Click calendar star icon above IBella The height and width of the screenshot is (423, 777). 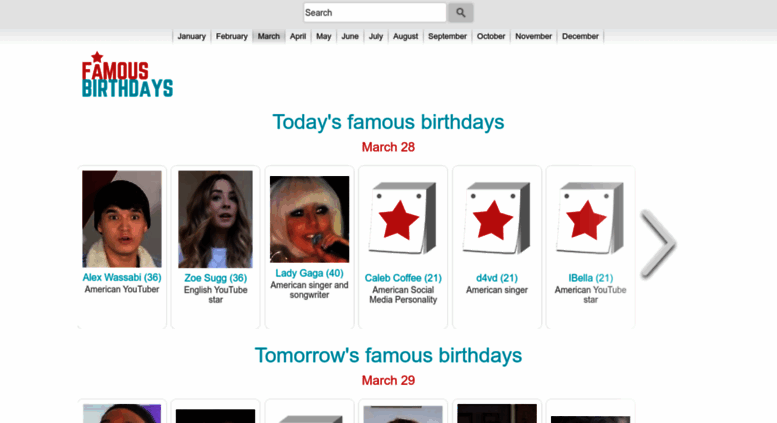coord(590,218)
